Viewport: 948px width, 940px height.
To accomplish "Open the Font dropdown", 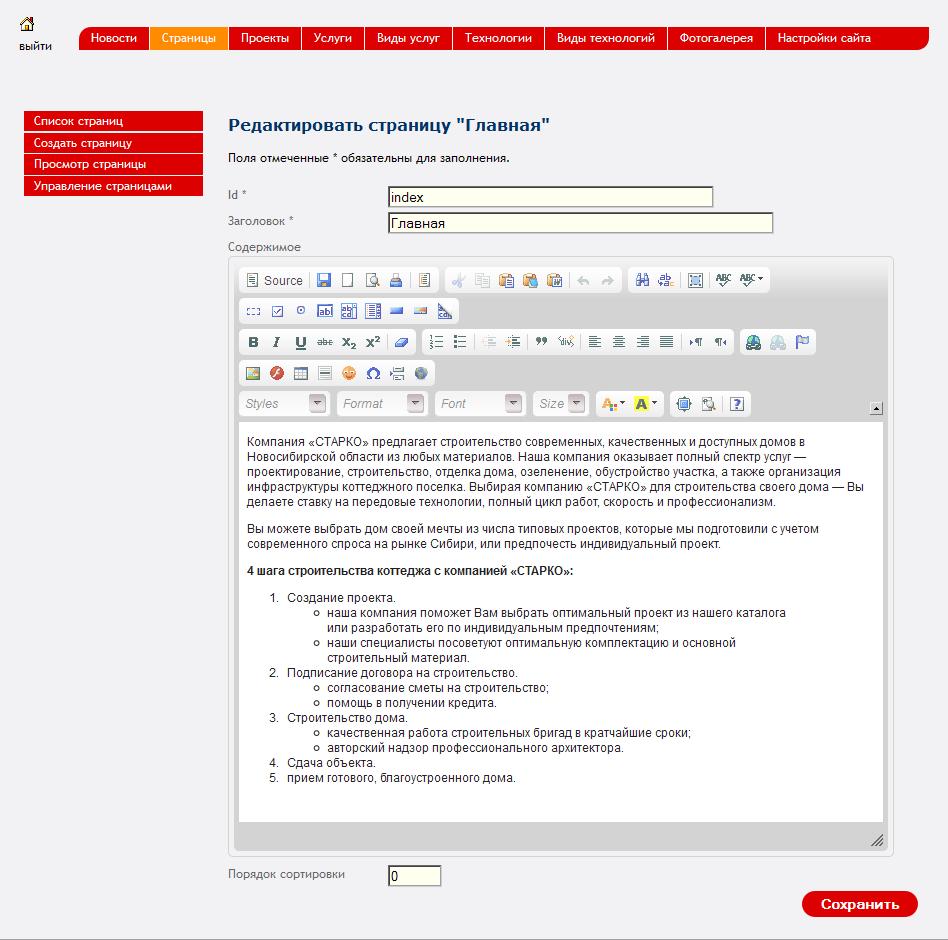I will click(x=480, y=403).
